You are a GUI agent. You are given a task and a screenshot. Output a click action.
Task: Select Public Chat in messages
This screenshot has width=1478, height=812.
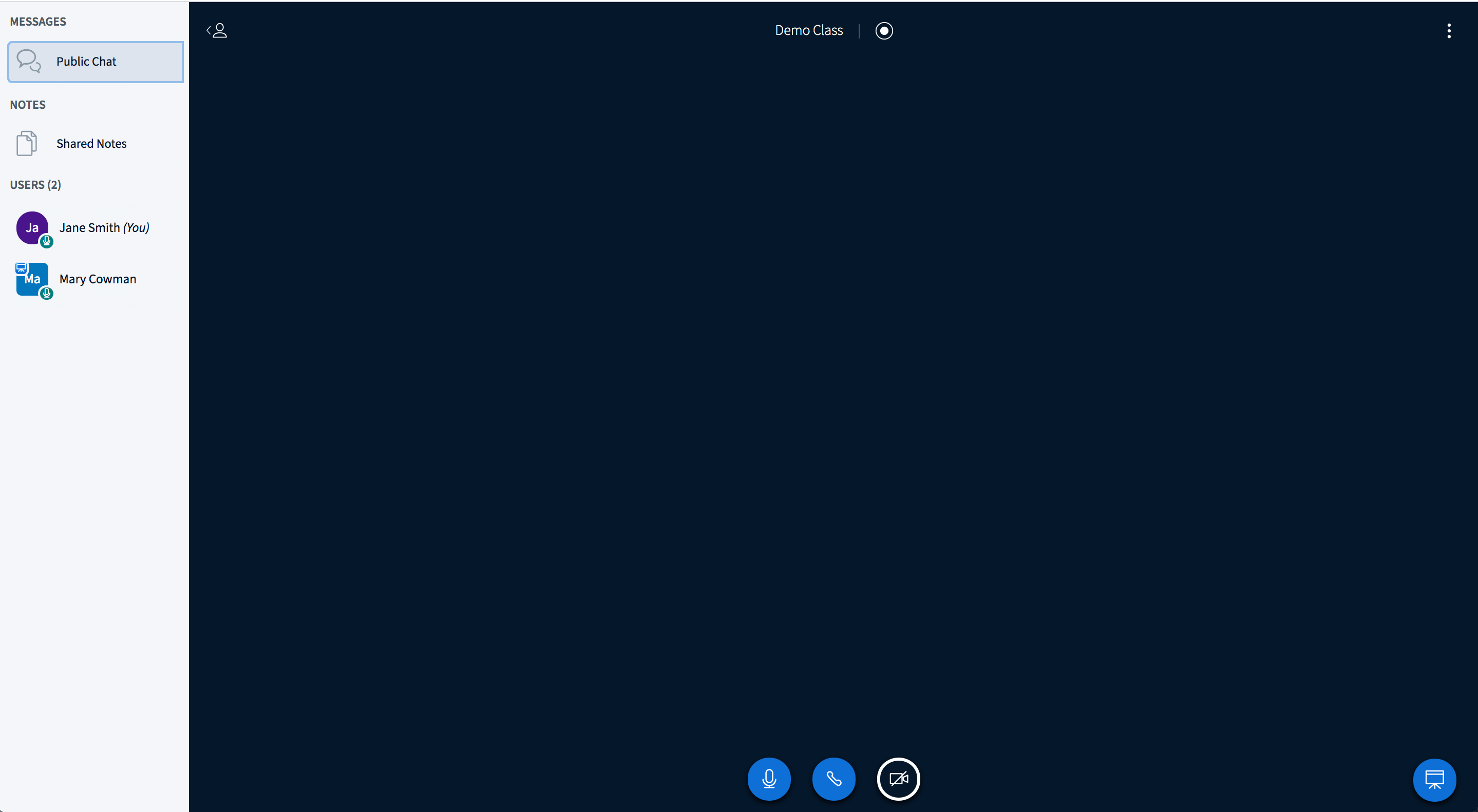[86, 62]
